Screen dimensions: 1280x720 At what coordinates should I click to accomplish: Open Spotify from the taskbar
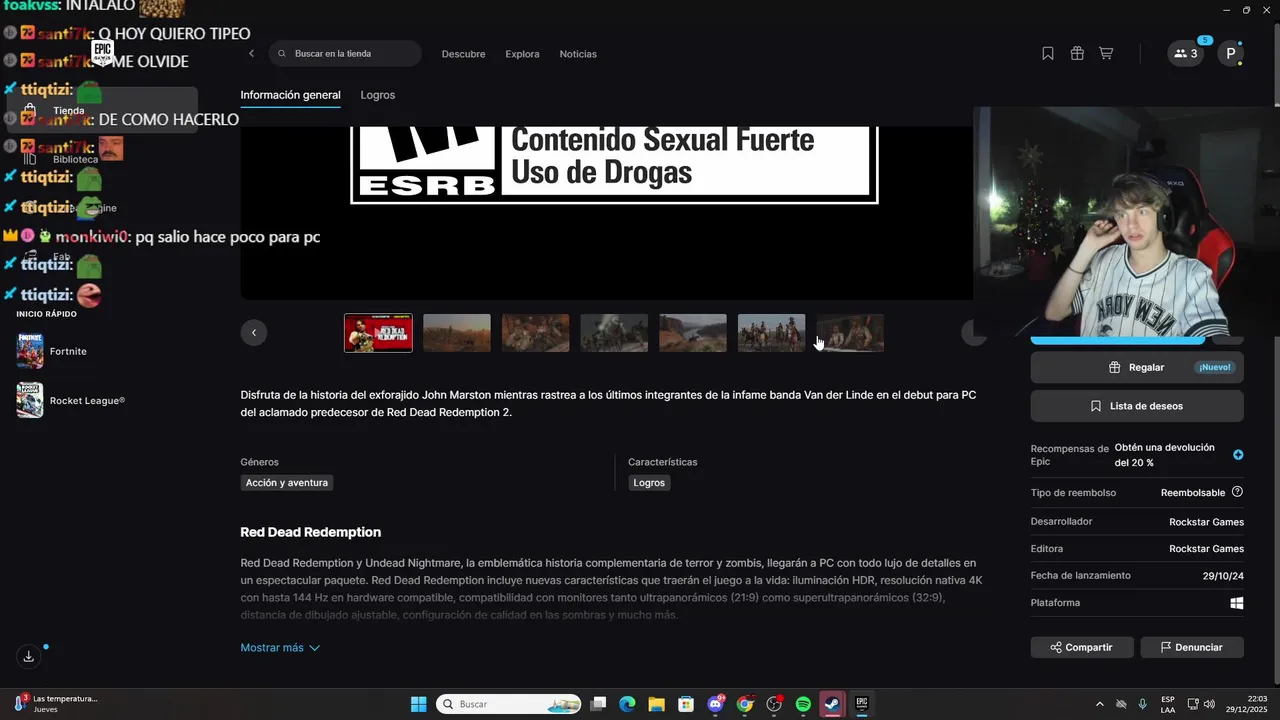click(x=803, y=704)
